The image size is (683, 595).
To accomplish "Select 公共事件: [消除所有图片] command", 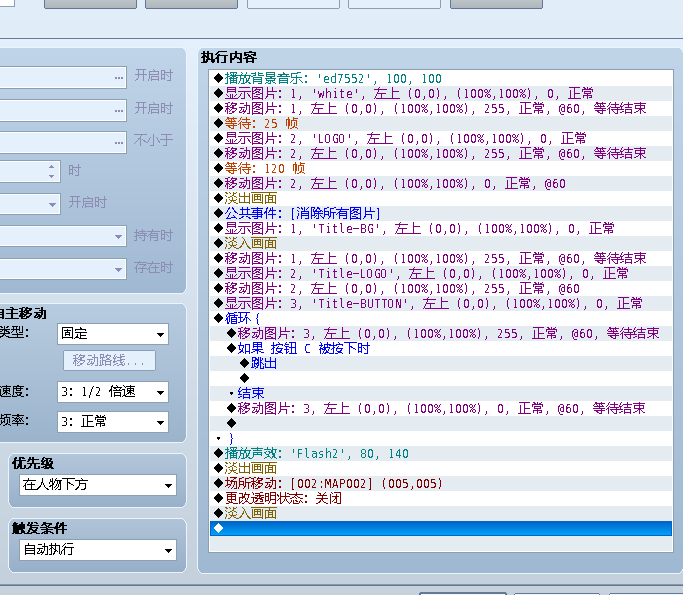I will (x=441, y=213).
